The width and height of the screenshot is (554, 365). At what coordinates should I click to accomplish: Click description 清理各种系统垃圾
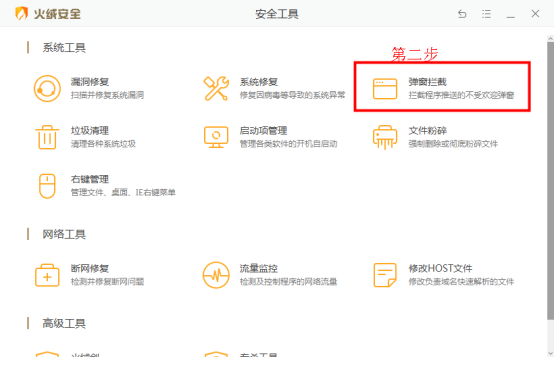tap(103, 144)
